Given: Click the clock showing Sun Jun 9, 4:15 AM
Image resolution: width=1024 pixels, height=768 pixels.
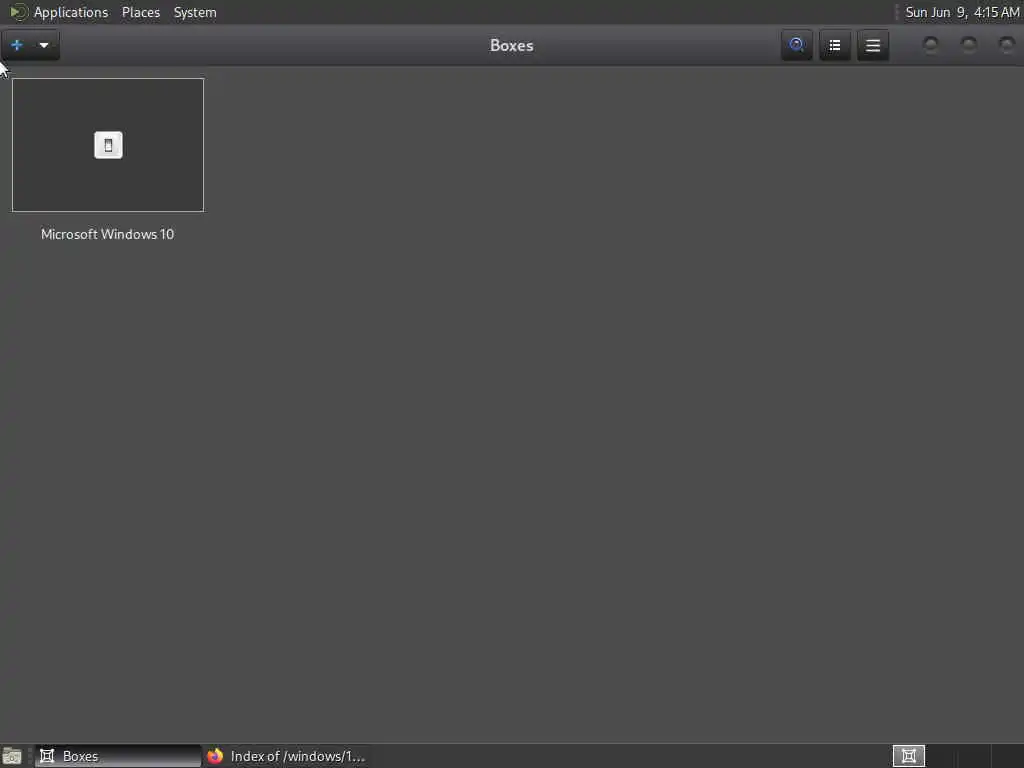Looking at the screenshot, I should [x=962, y=12].
